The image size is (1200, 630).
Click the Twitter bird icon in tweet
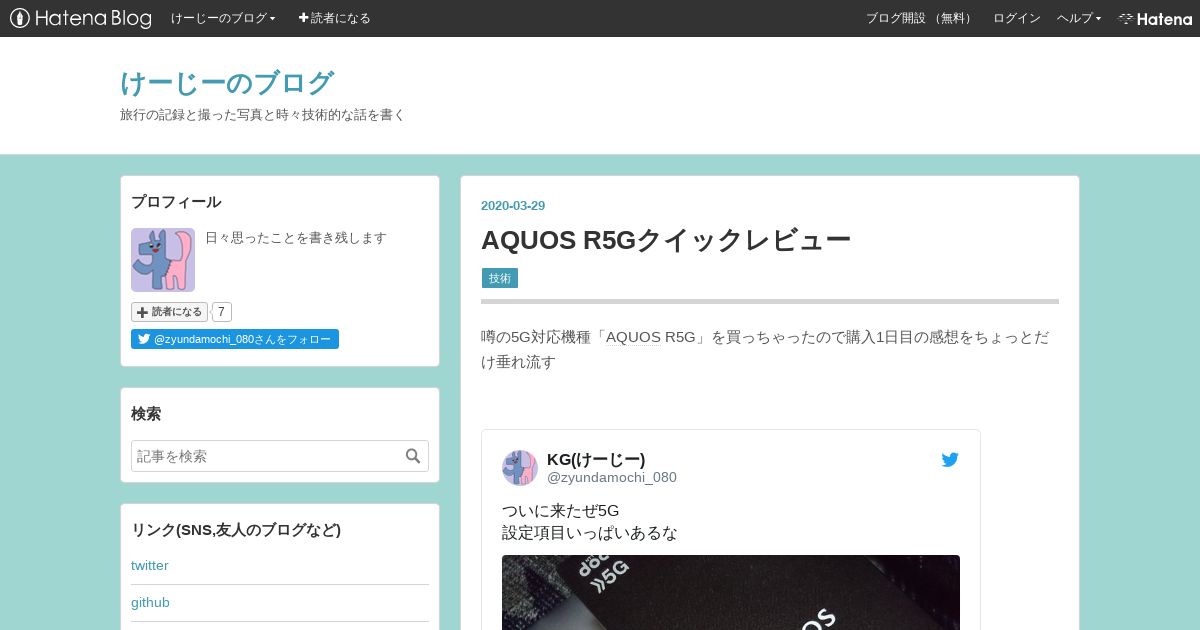click(950, 460)
